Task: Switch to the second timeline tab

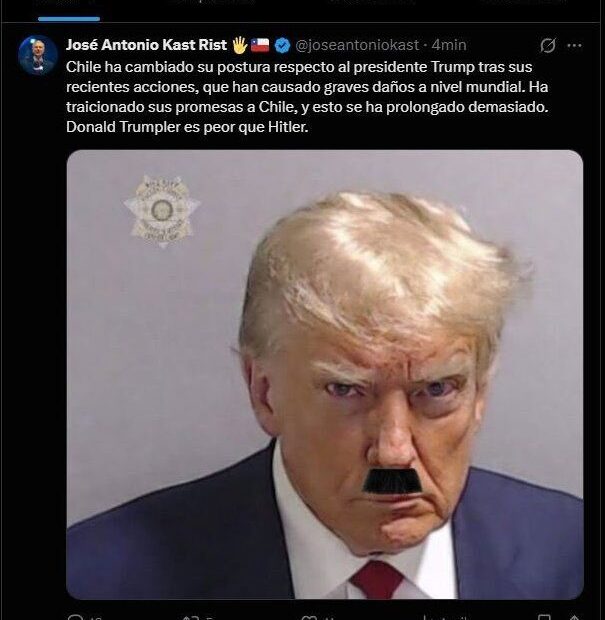Action: 214,3
